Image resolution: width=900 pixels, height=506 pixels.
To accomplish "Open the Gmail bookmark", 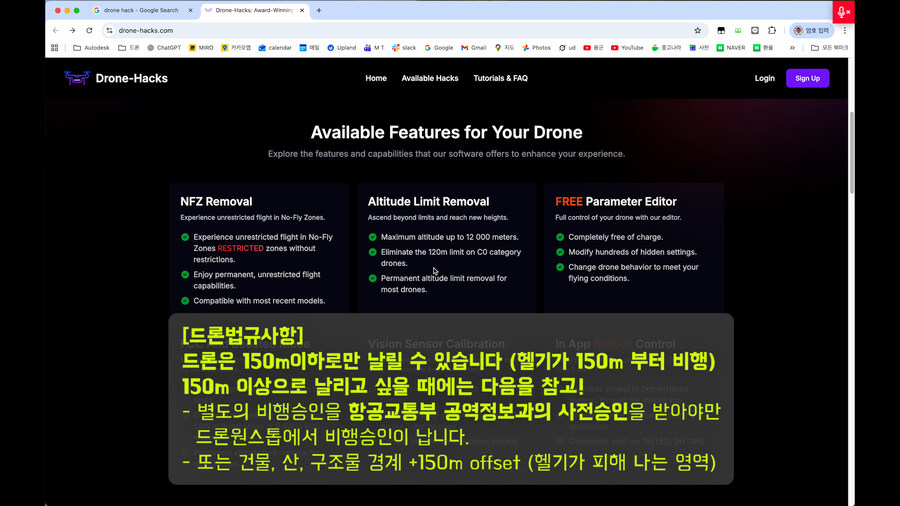I will [x=474, y=48].
